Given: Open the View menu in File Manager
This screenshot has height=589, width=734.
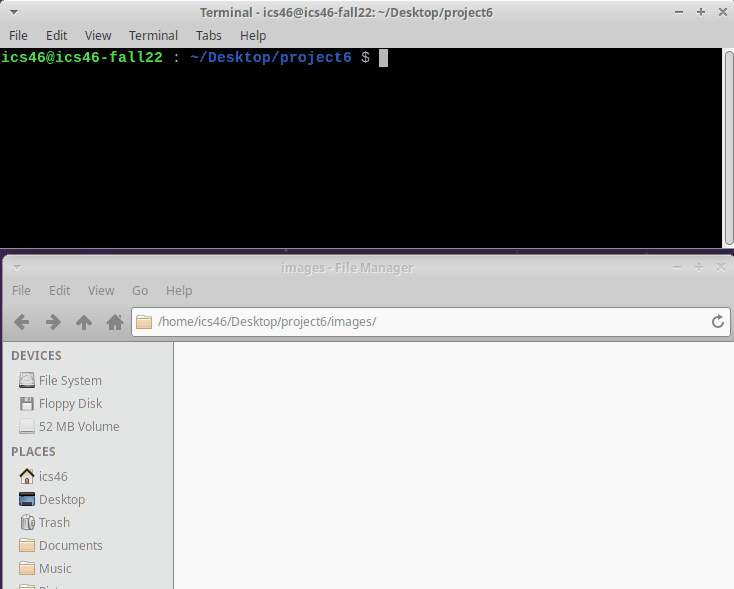Looking at the screenshot, I should click(101, 290).
